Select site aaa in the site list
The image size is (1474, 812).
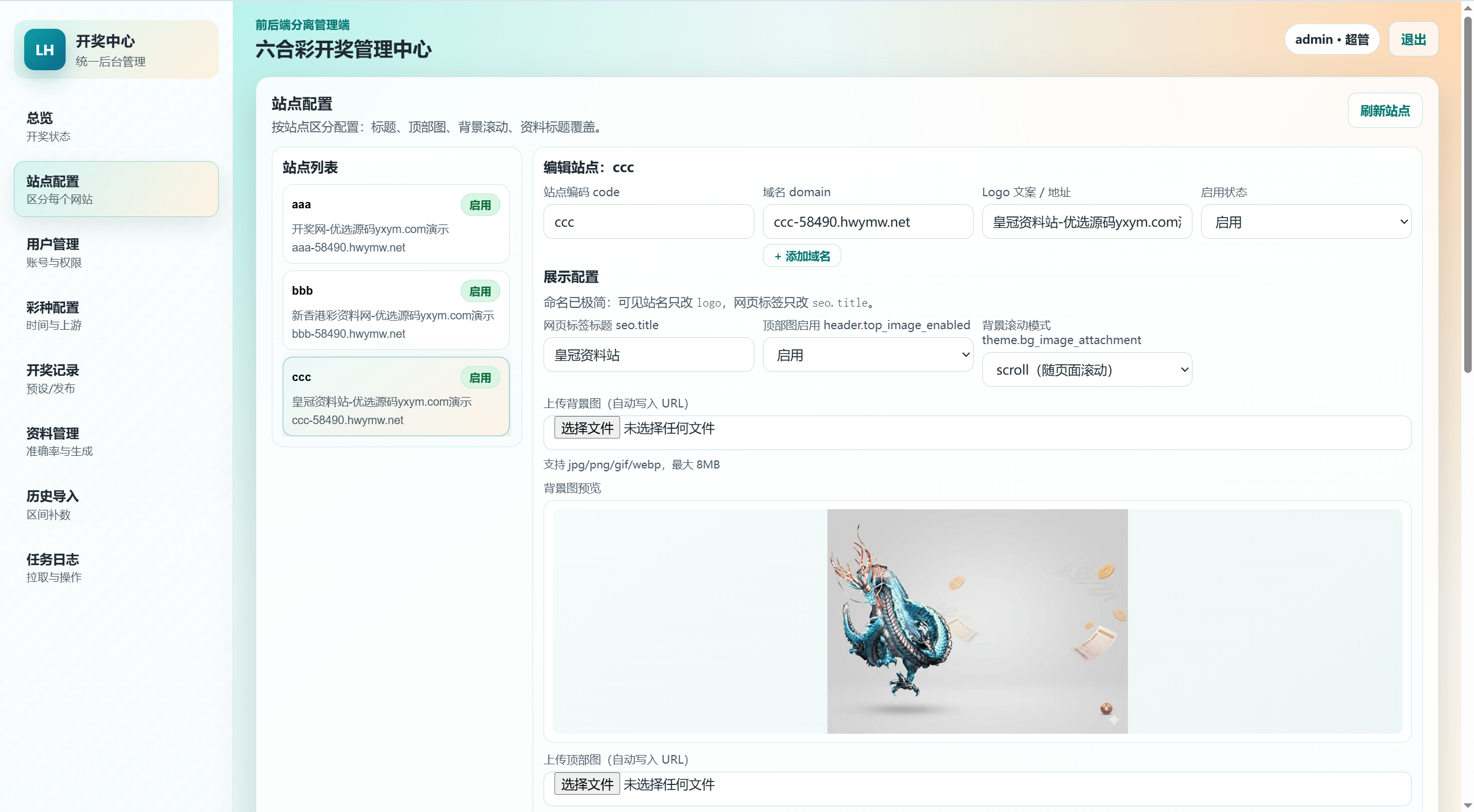point(396,224)
